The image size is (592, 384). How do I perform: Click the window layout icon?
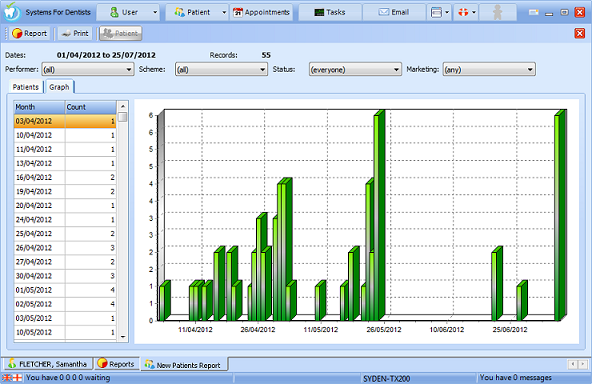point(436,12)
